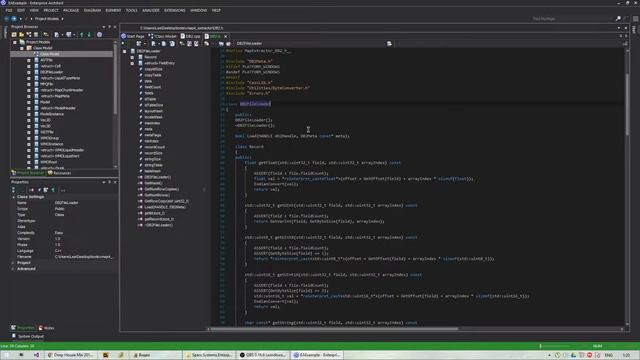Image resolution: width=640 pixels, height=360 pixels.
Task: Collapse the Class Settings property group
Action: coord(13,197)
